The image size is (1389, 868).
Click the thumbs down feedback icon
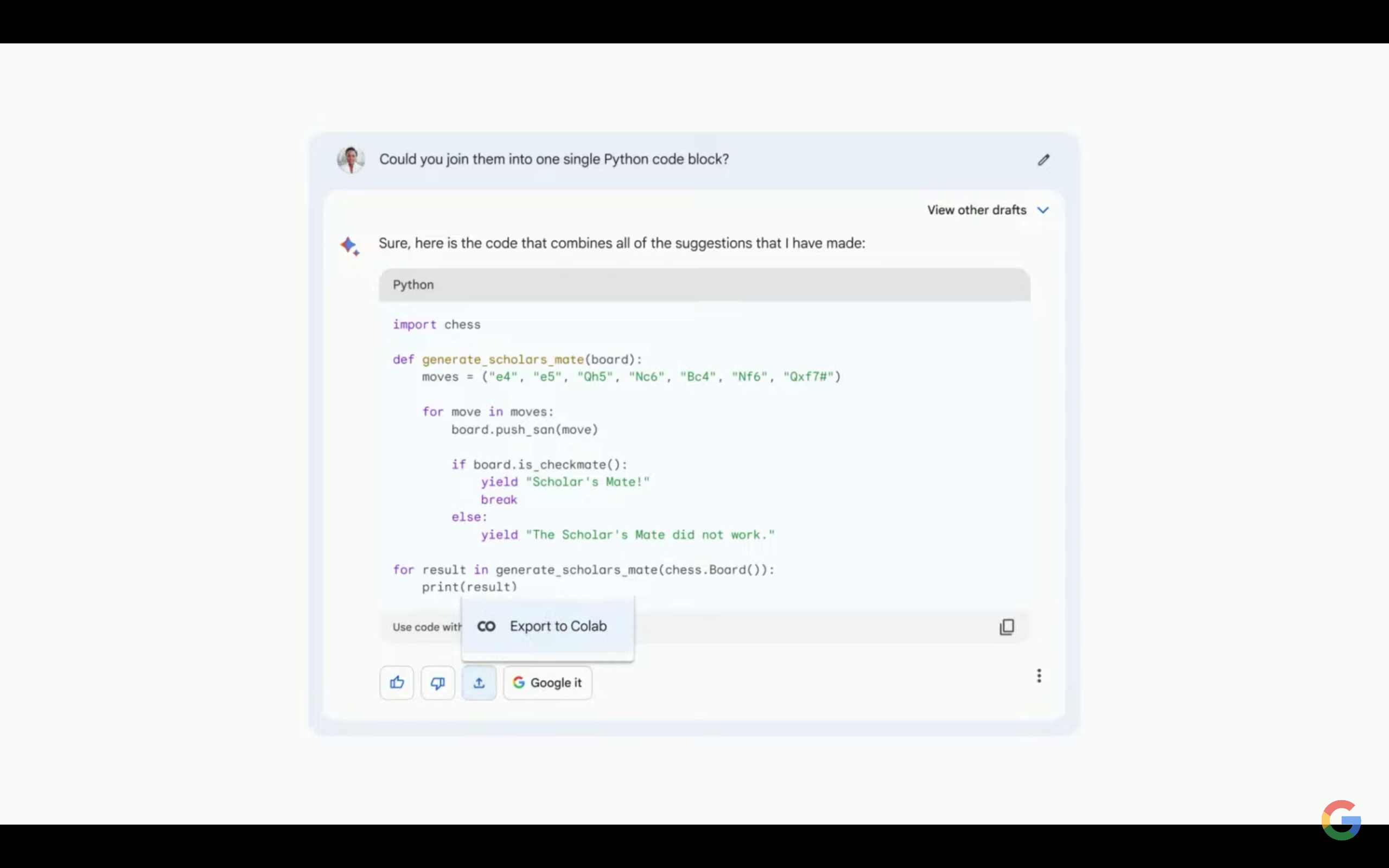tap(438, 682)
